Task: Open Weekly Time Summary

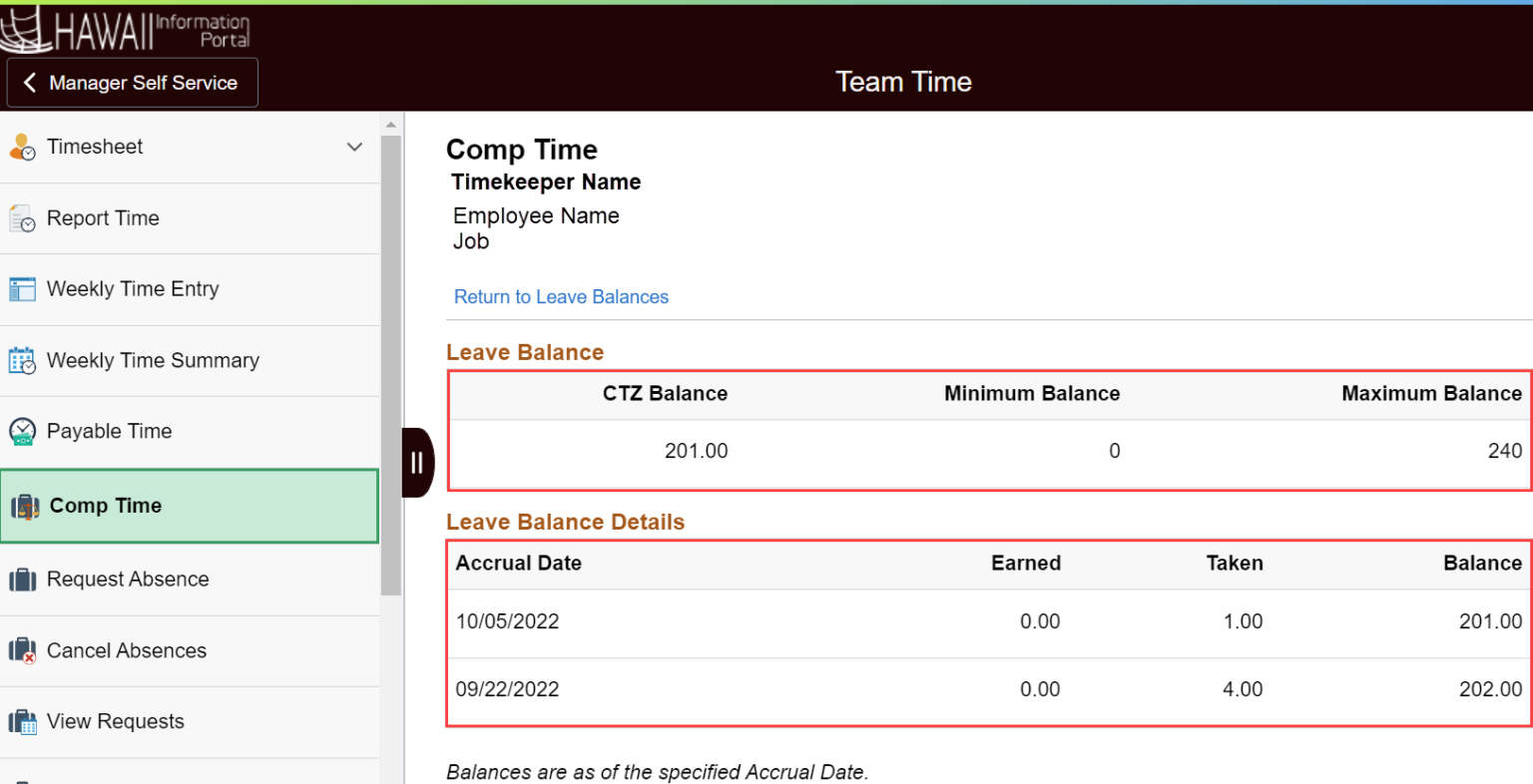Action: click(153, 360)
